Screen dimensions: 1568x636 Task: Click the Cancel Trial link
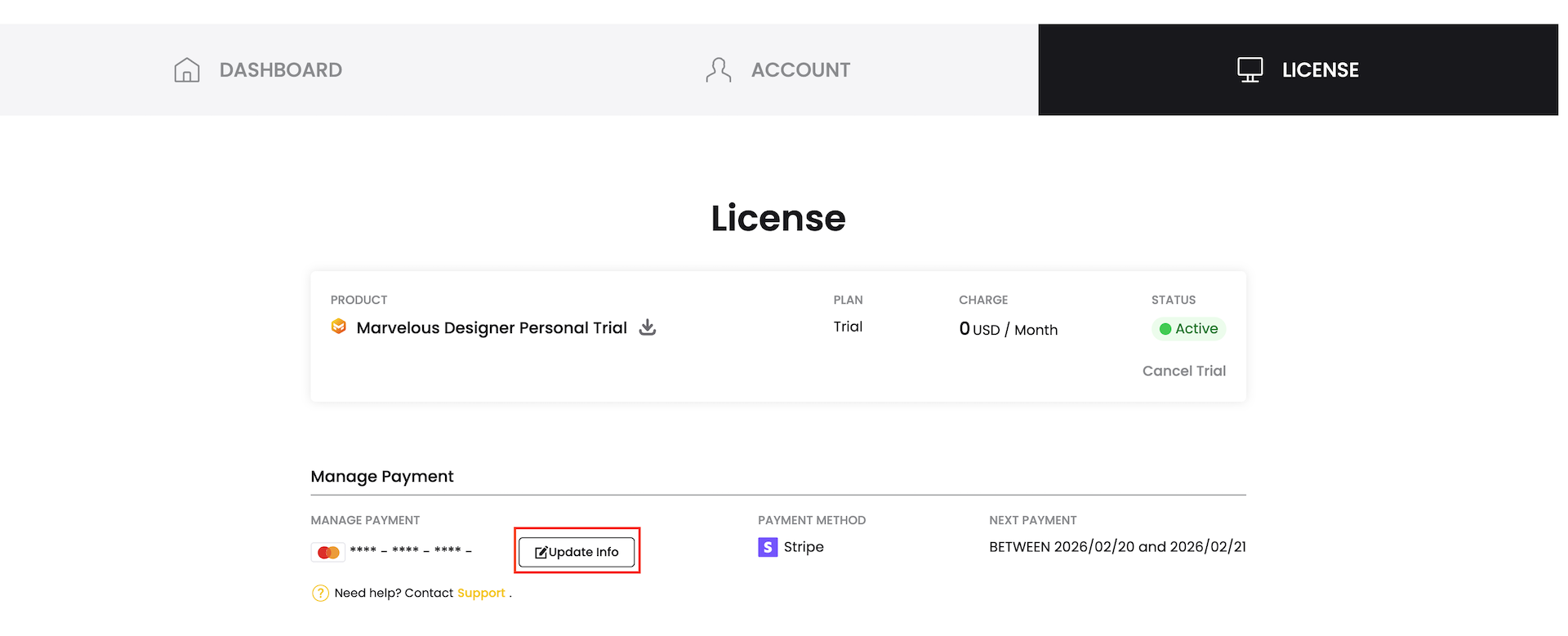click(1184, 371)
